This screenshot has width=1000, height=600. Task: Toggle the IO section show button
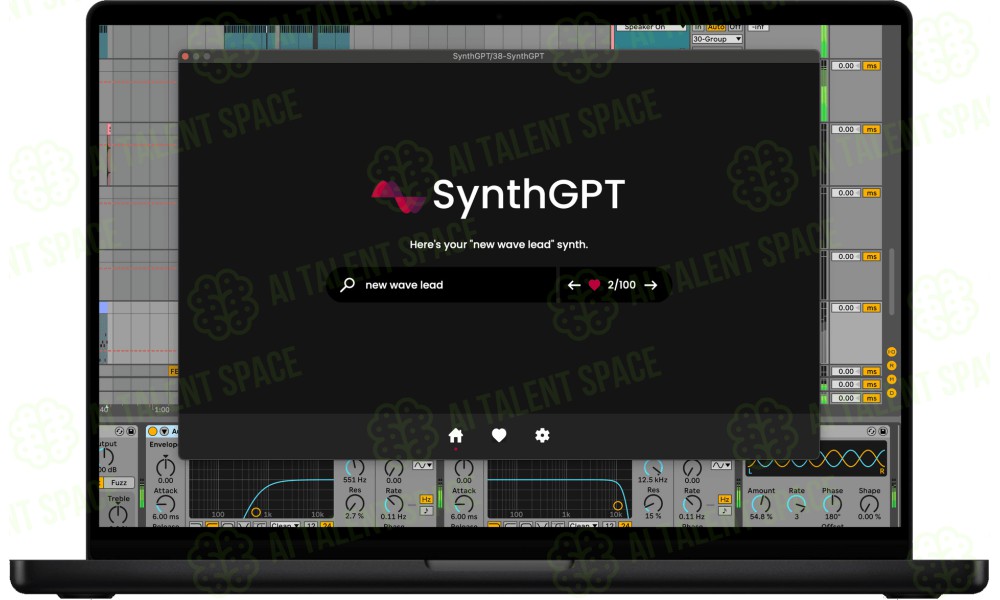click(x=892, y=352)
